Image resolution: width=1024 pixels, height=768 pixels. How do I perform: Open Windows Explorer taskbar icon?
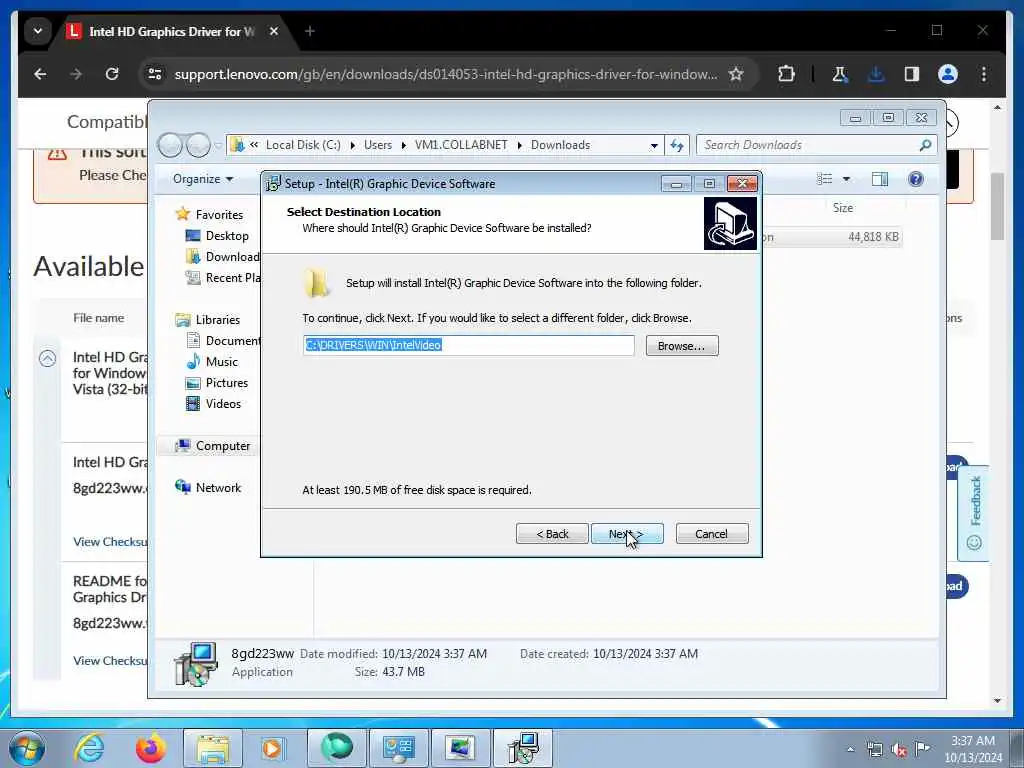[212, 748]
